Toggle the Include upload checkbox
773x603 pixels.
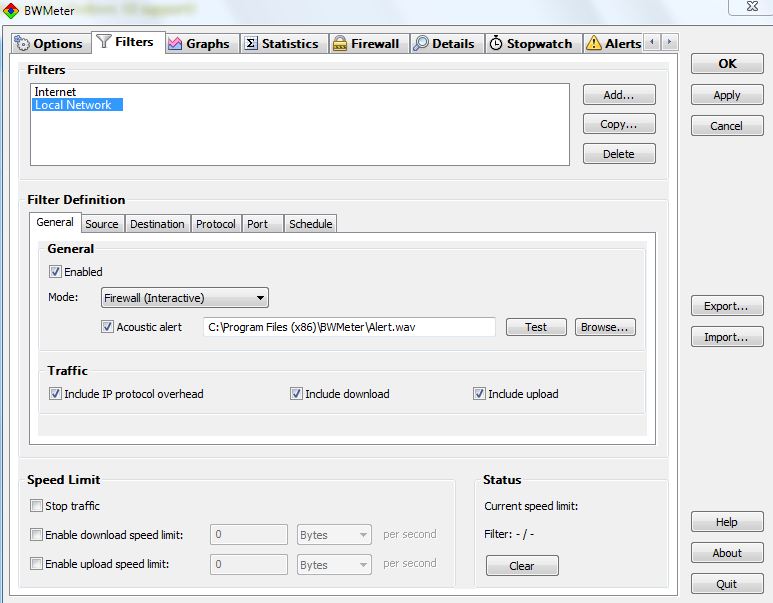tap(479, 393)
